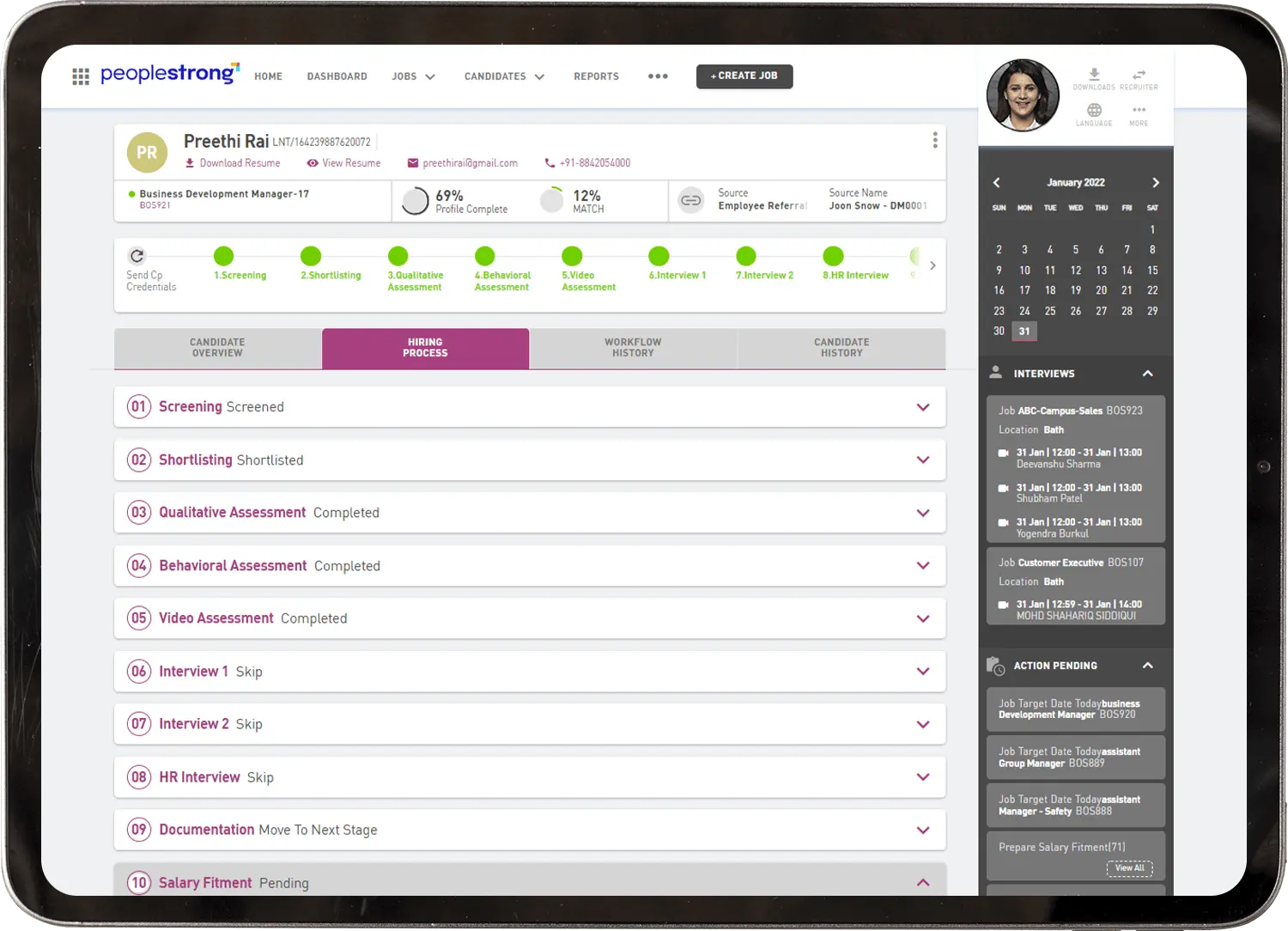Click the Download Resume link

click(x=233, y=163)
